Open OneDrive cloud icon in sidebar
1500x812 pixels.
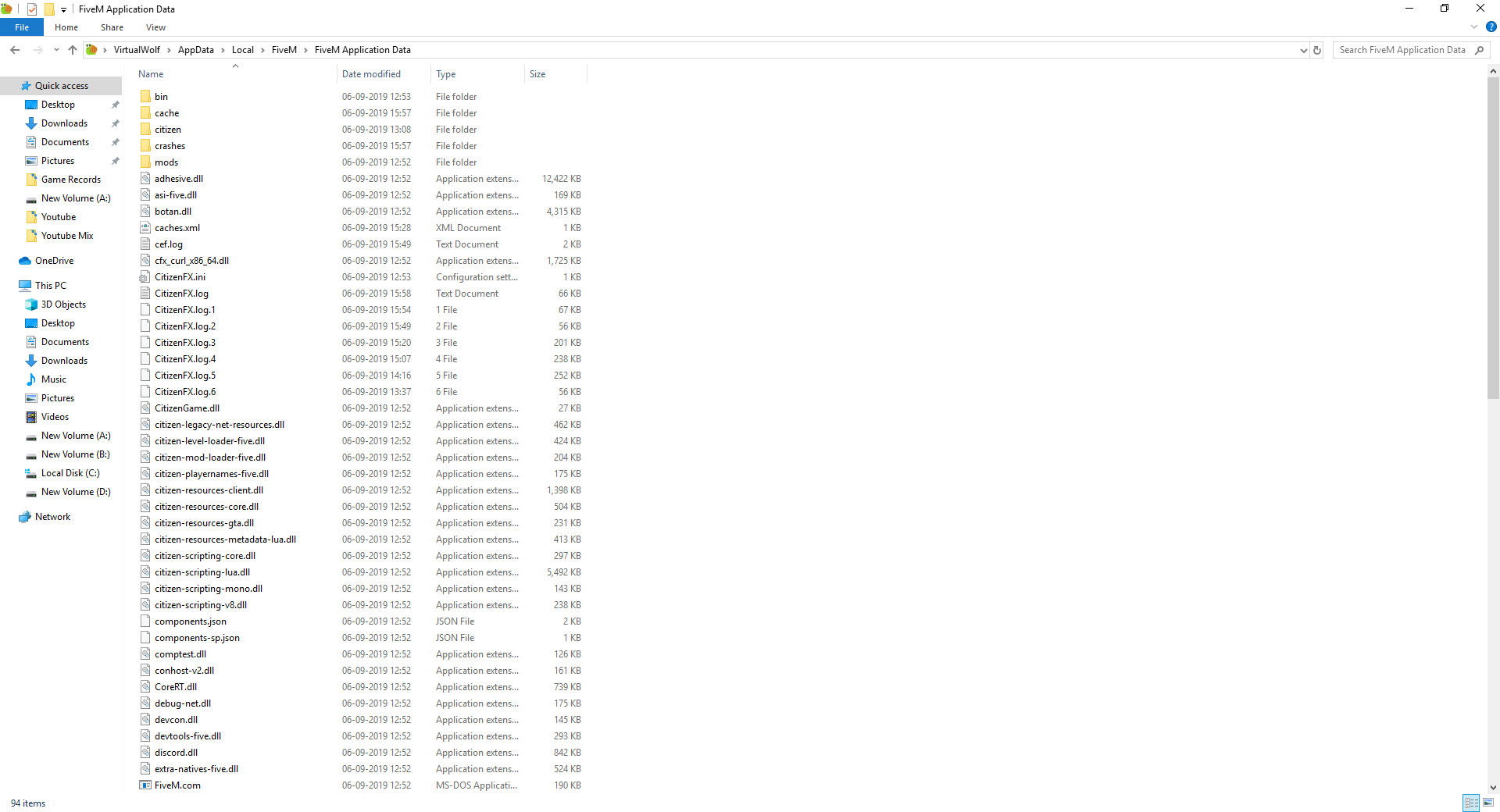click(25, 261)
